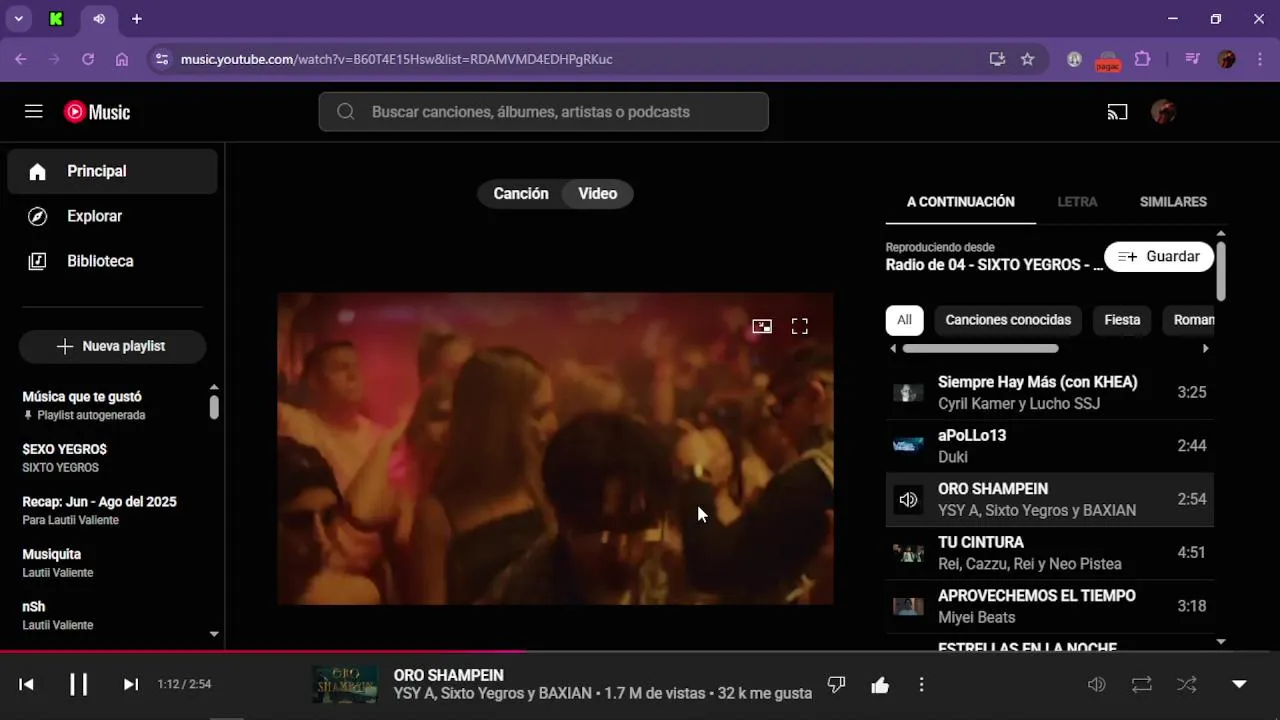Create a Nueva playlist
The height and width of the screenshot is (720, 1280).
(x=112, y=346)
